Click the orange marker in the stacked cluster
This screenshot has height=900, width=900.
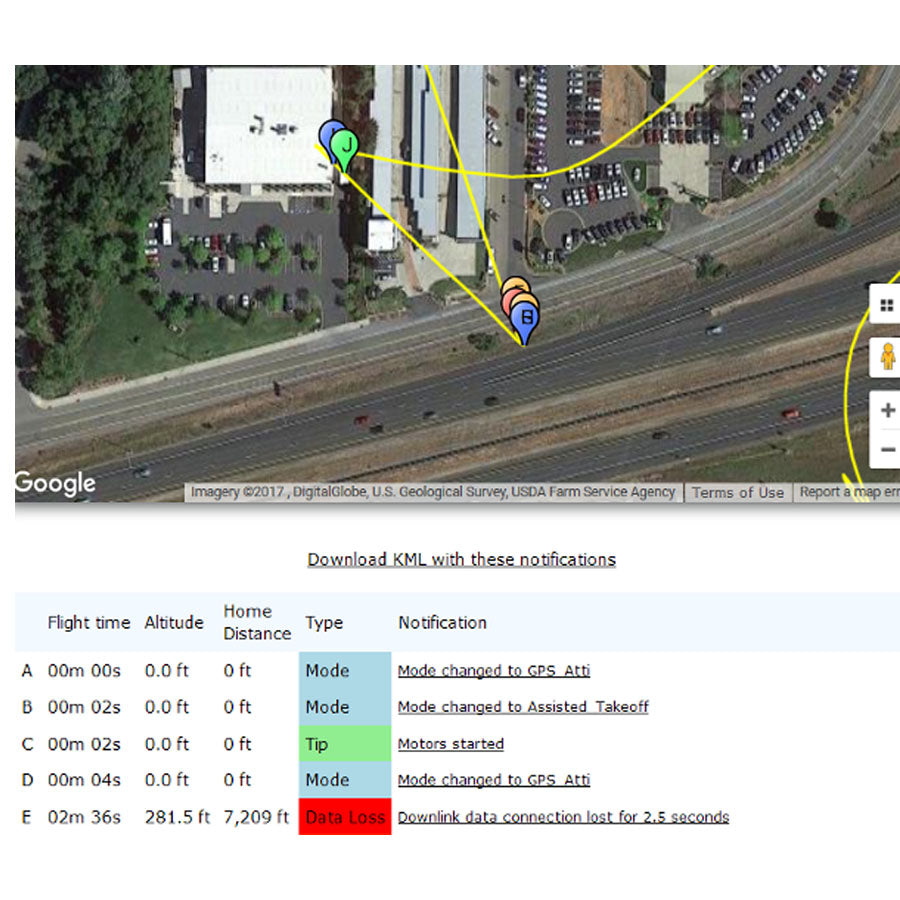point(513,287)
